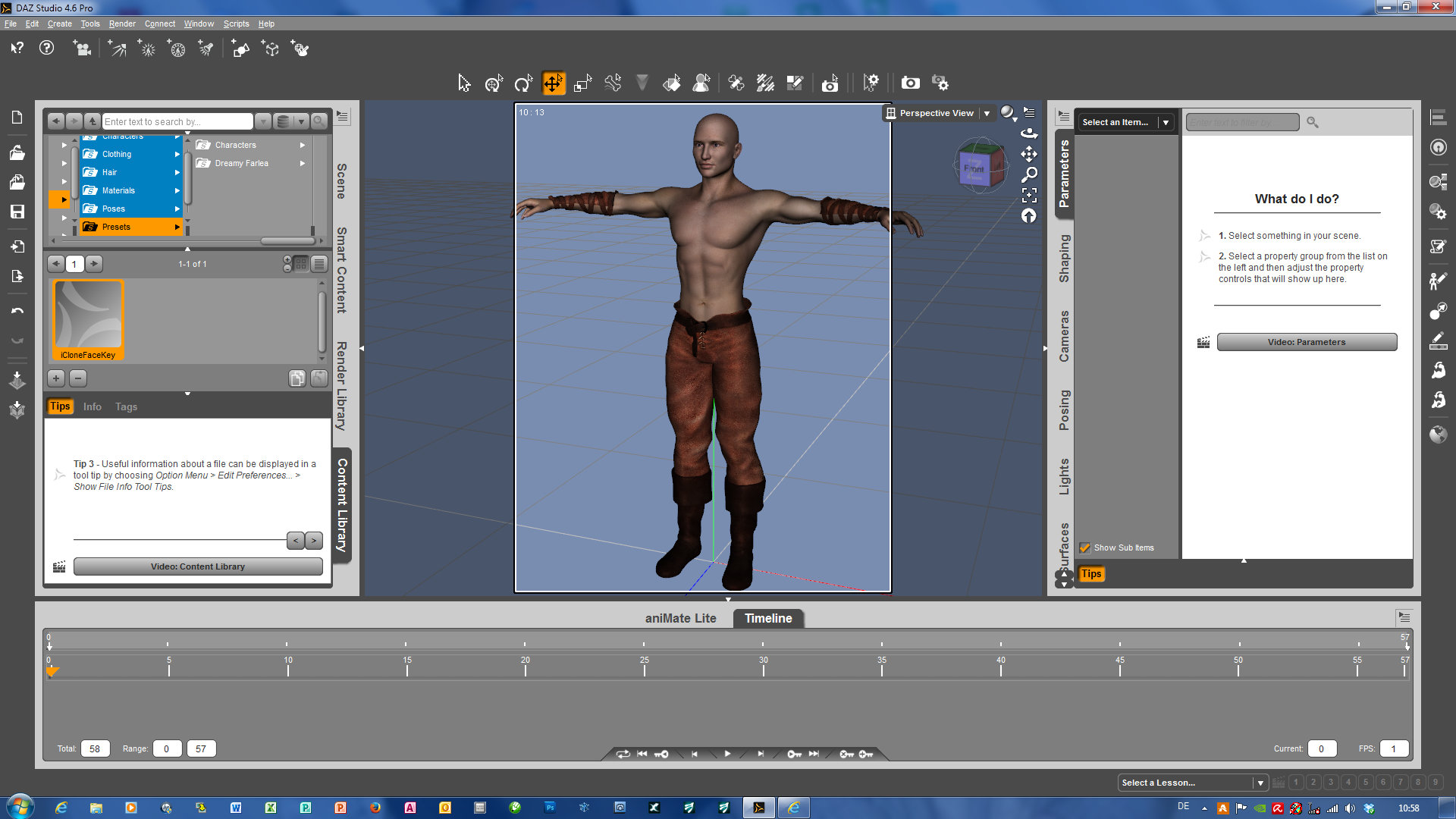The width and height of the screenshot is (1456, 819).
Task: Toggle the loop playback button
Action: tap(623, 754)
